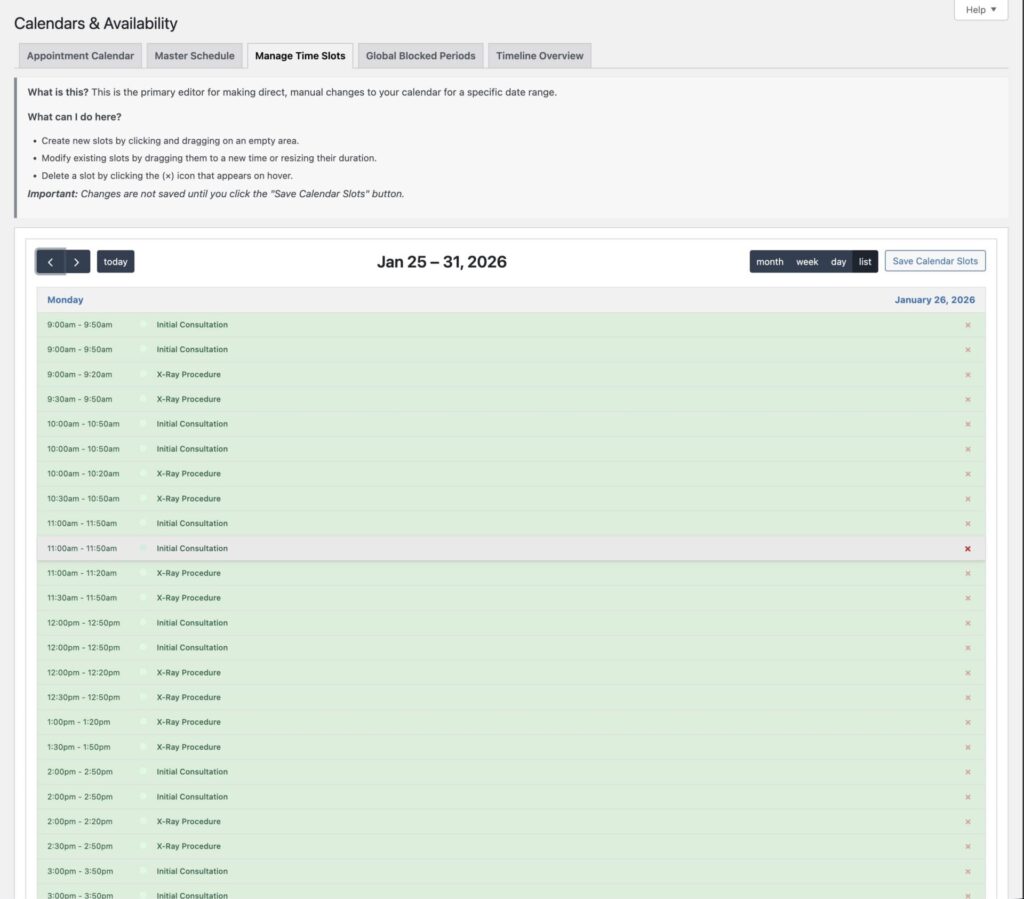Remove the 10:30am - 10:50am X-Ray Procedure slot
This screenshot has width=1024, height=899.
(x=967, y=499)
